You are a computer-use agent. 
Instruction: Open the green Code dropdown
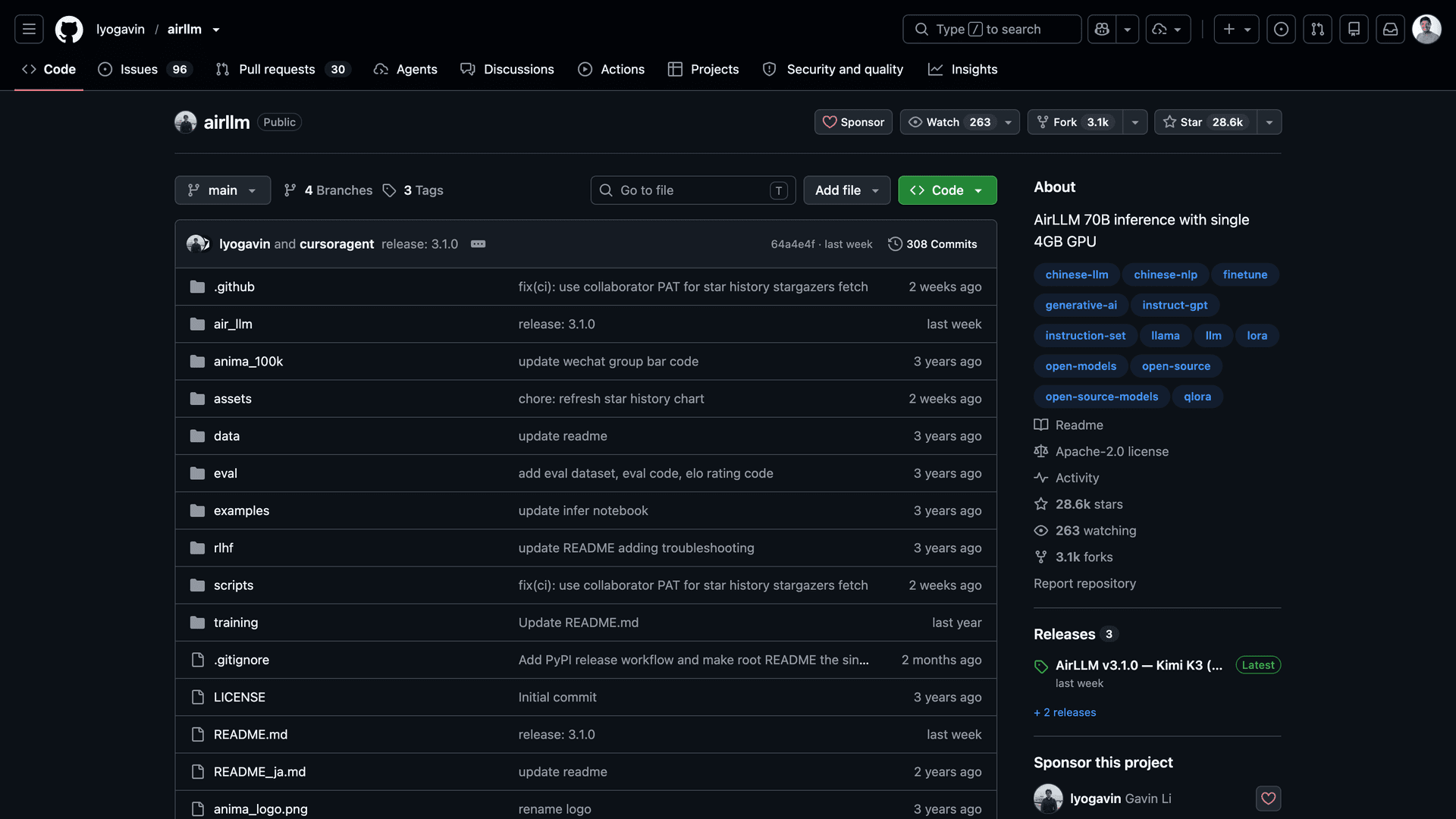point(947,190)
